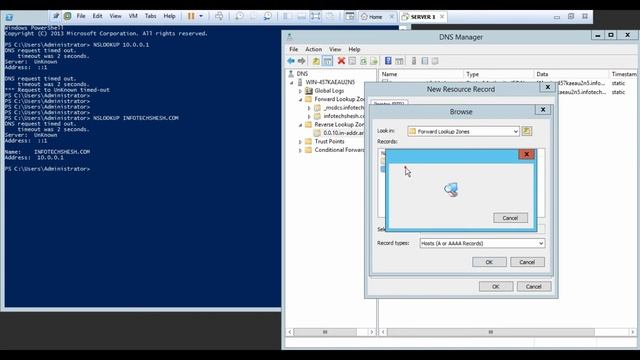Click the up-one-level folder icon in DNS Manager
The height and width of the screenshot is (360, 640).
316,61
